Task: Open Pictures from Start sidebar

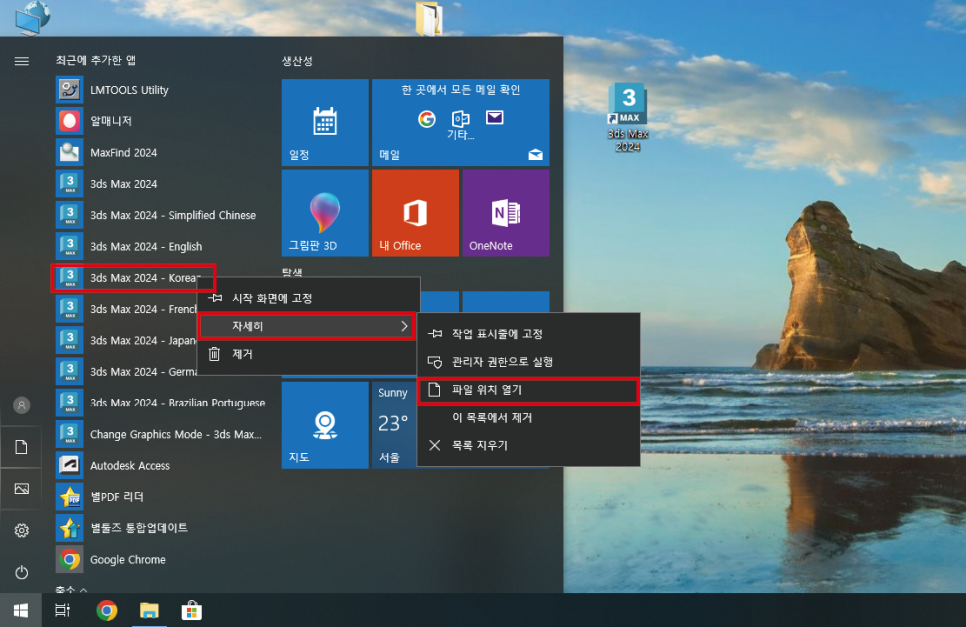Action: click(x=22, y=489)
